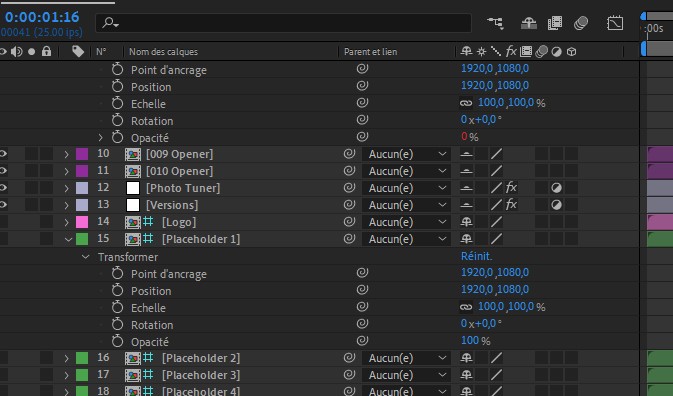
Task: Click the effects fx column header icon
Action: pyautogui.click(x=511, y=52)
